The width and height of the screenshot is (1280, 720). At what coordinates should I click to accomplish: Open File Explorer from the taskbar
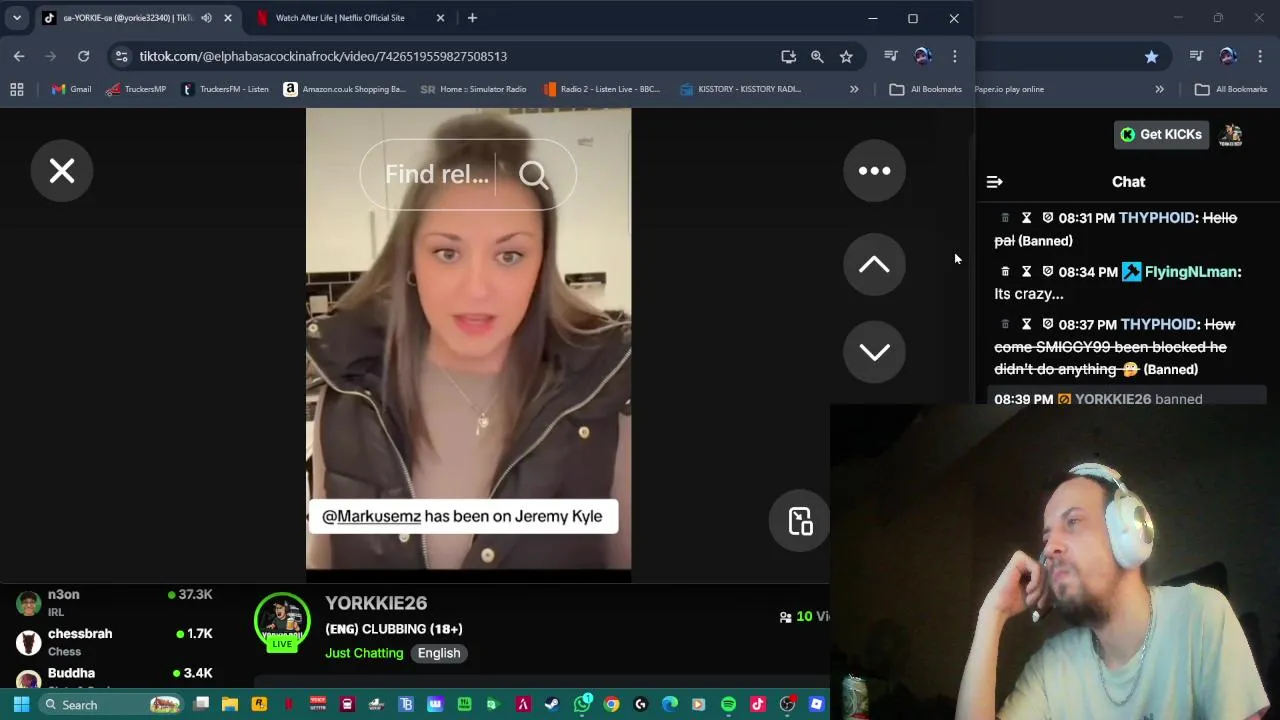[x=230, y=705]
